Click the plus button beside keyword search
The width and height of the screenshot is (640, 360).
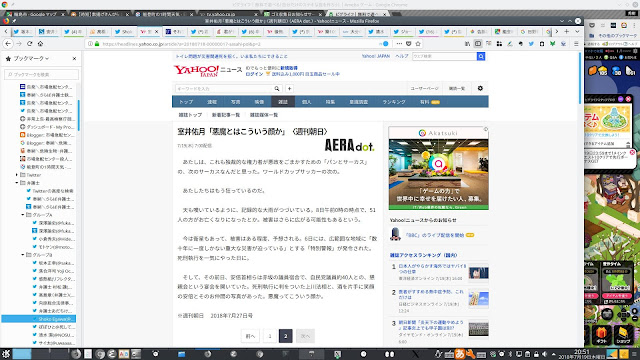click(289, 88)
